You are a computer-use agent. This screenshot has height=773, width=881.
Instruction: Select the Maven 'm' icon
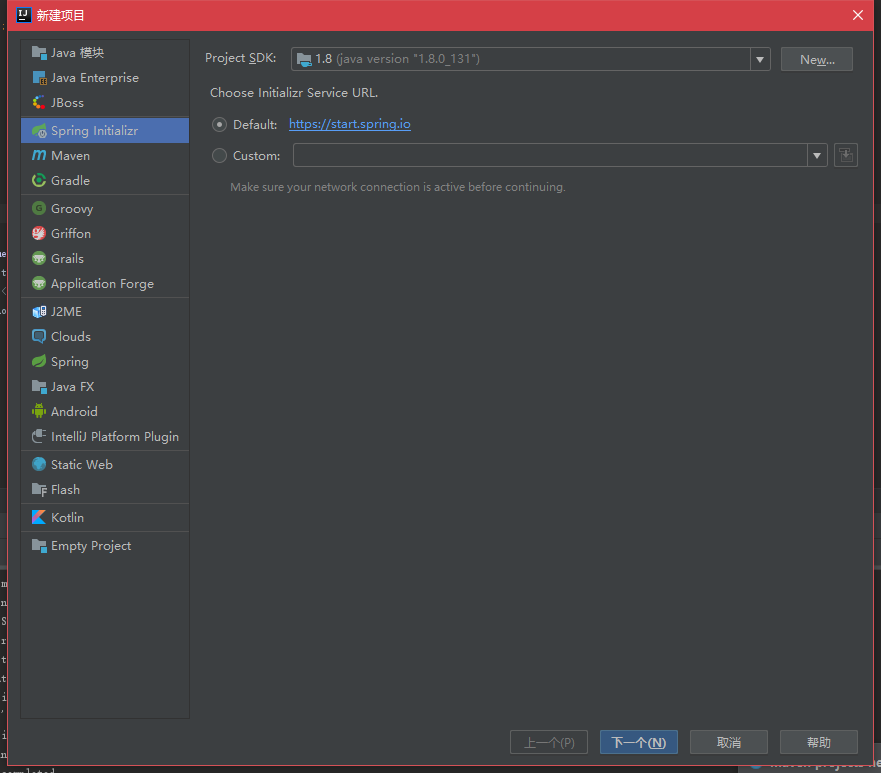pyautogui.click(x=39, y=156)
